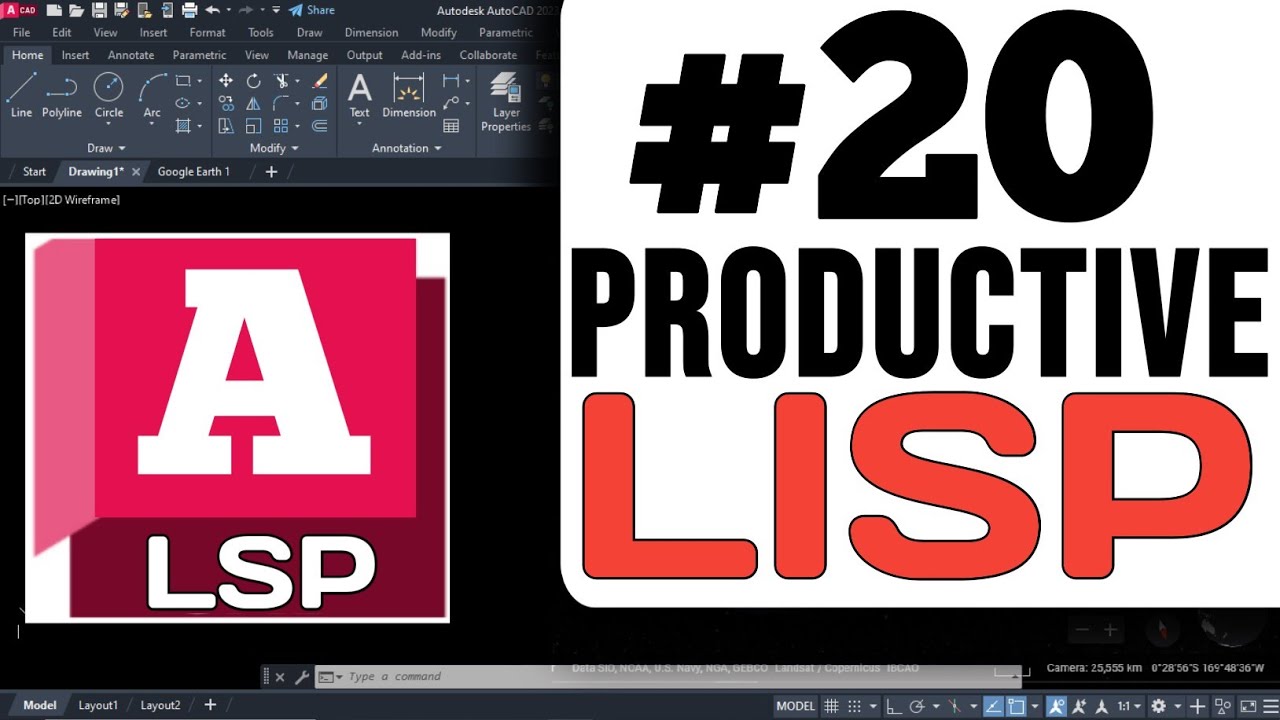Open the Rectangle tool dropdown arrow
1280x720 pixels.
coord(199,81)
